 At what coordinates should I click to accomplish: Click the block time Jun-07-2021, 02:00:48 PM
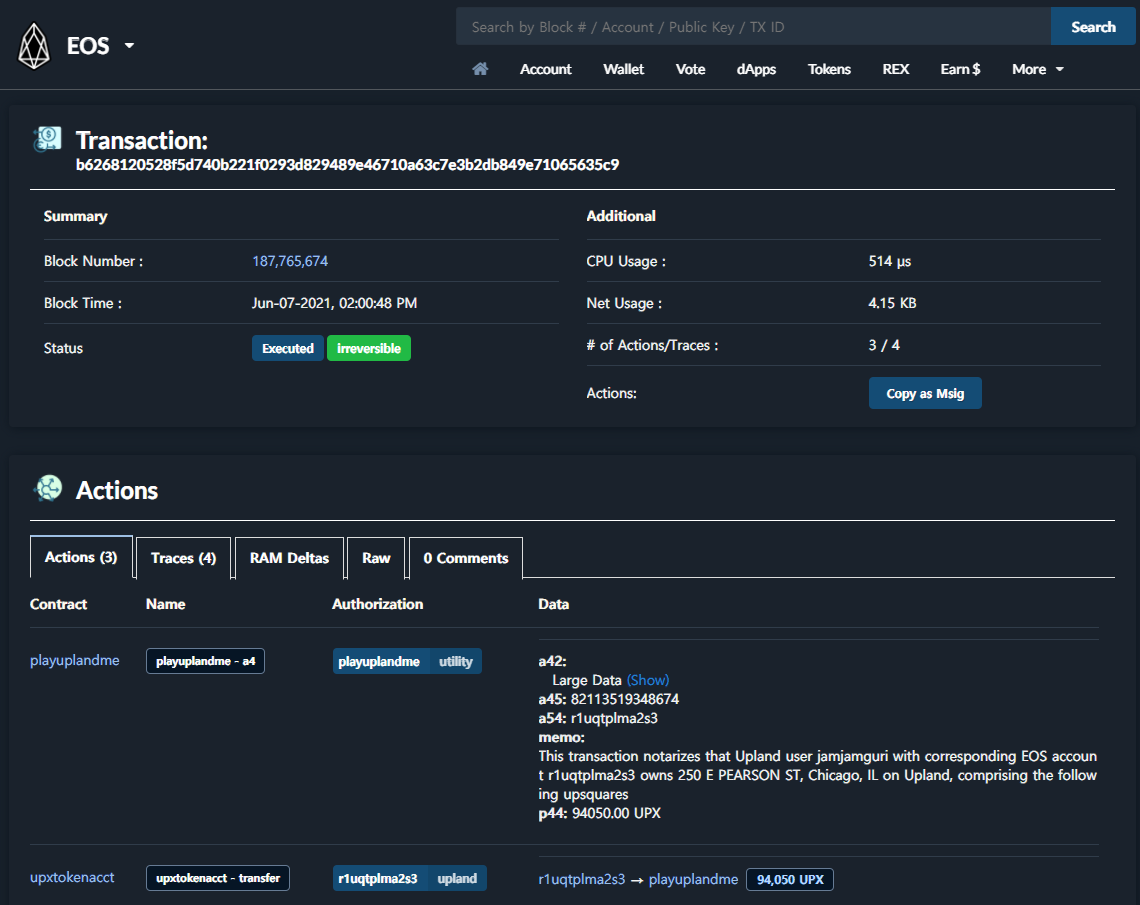pyautogui.click(x=334, y=303)
